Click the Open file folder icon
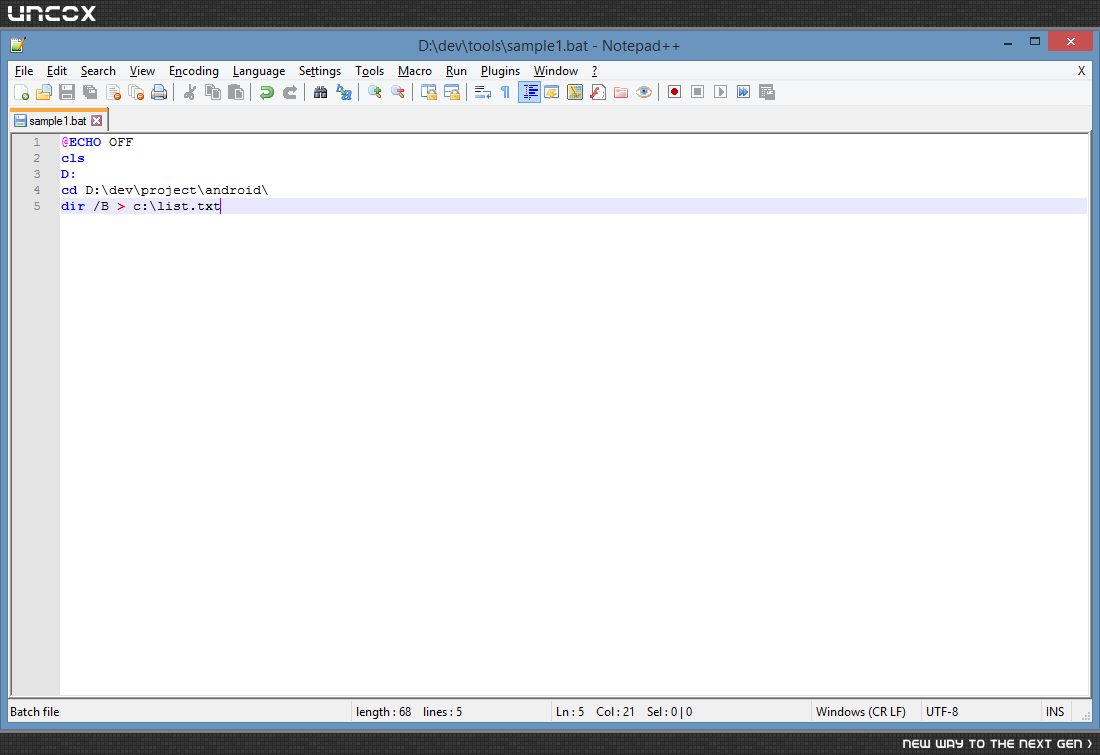The image size is (1100, 755). coord(43,92)
